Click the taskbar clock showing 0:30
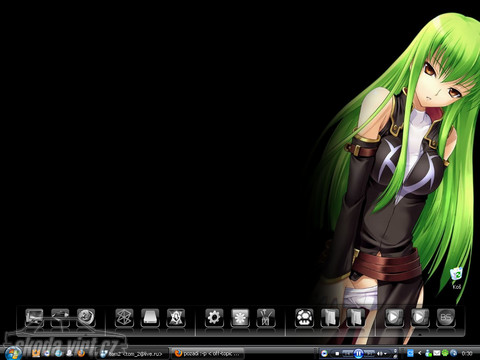The height and width of the screenshot is (360, 480). [x=467, y=353]
